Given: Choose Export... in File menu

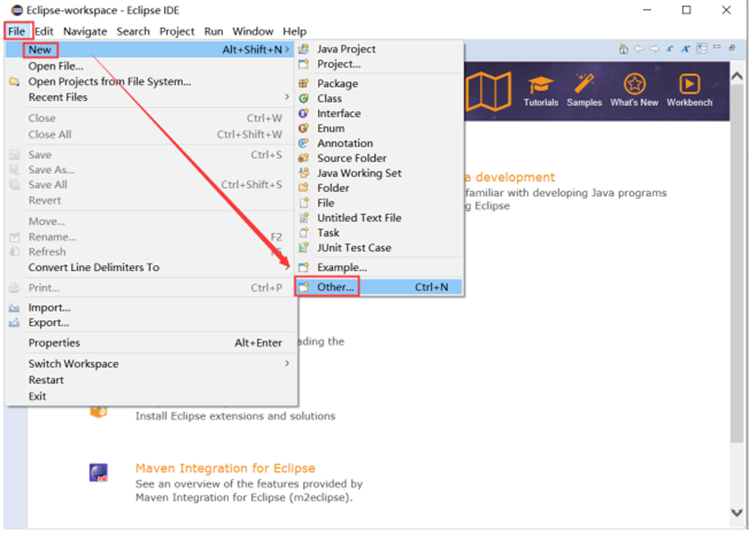Looking at the screenshot, I should point(151,323).
